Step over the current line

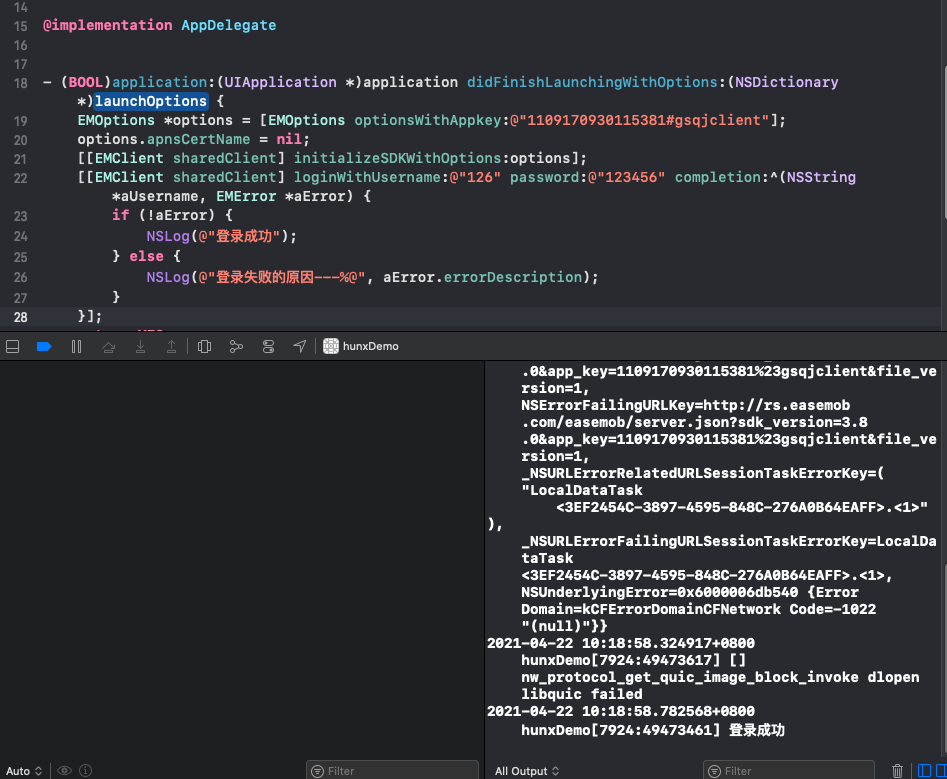point(109,347)
